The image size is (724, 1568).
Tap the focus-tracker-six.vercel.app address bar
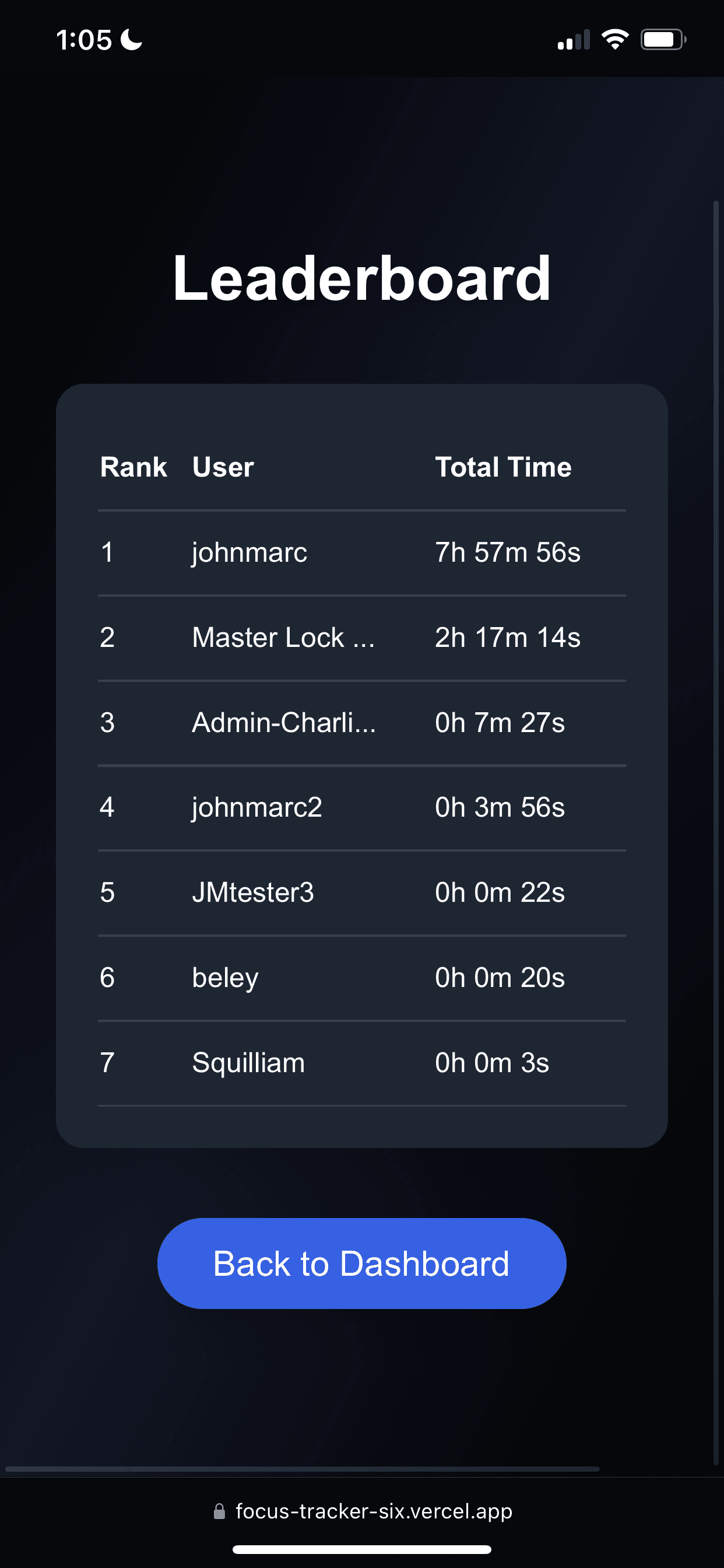click(374, 1511)
